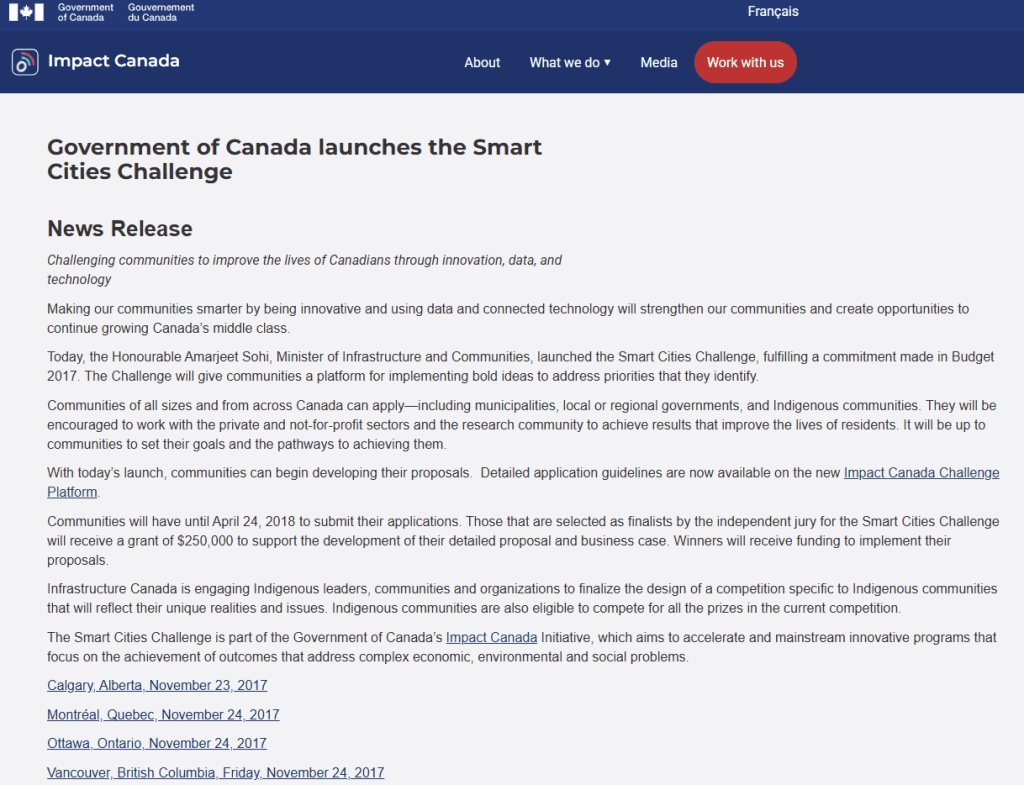Click the paragraph mentioning April 24, 2018

pyautogui.click(x=522, y=541)
